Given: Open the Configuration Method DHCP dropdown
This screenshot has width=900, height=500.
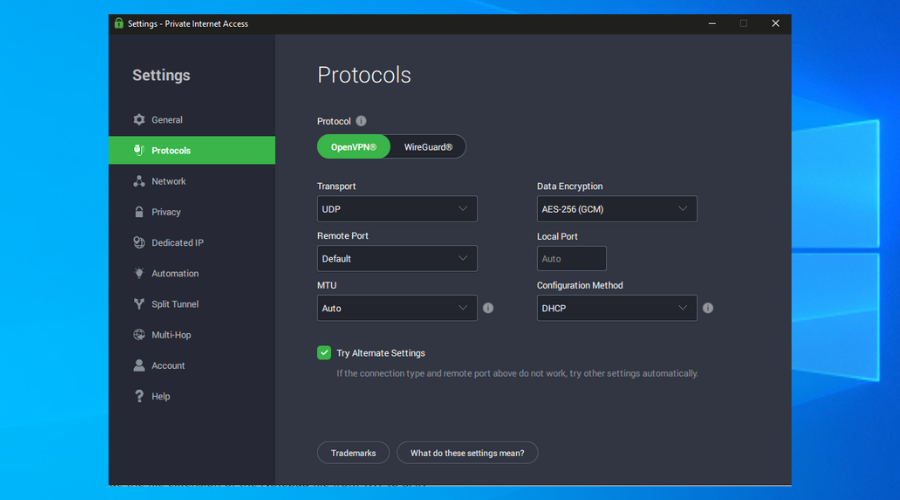Looking at the screenshot, I should tap(617, 308).
